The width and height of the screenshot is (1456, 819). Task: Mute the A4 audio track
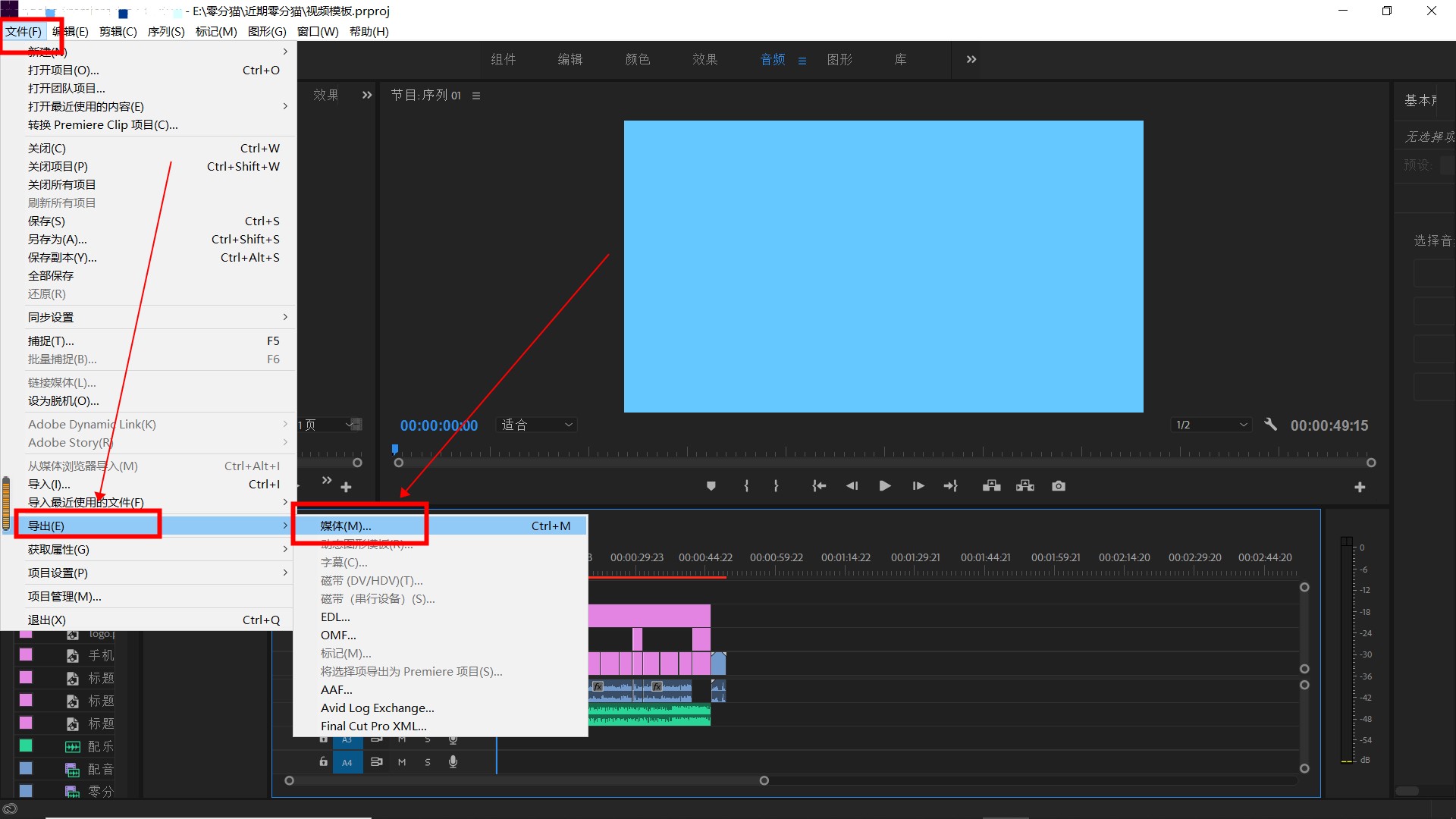(402, 762)
